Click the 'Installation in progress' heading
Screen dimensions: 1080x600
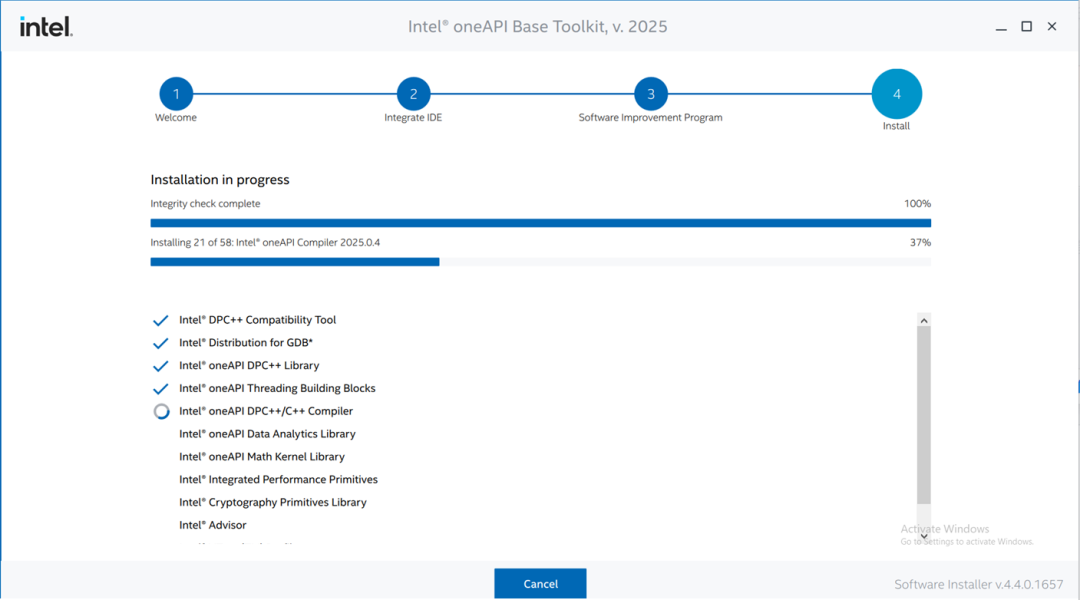point(220,180)
